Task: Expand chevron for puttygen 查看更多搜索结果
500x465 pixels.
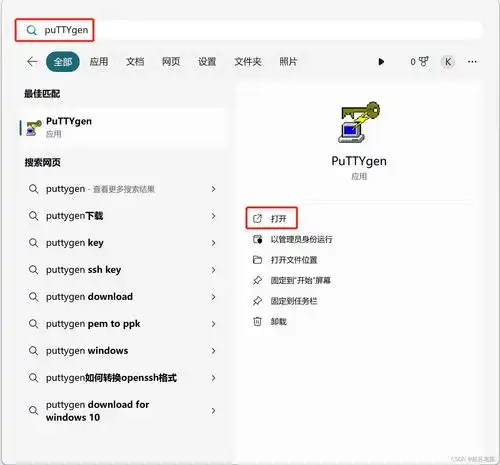Action: click(x=213, y=189)
